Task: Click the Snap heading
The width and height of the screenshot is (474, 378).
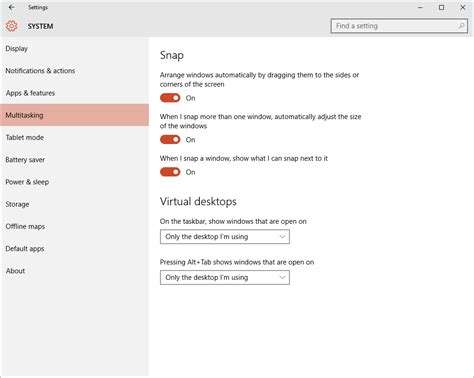Action: click(172, 55)
